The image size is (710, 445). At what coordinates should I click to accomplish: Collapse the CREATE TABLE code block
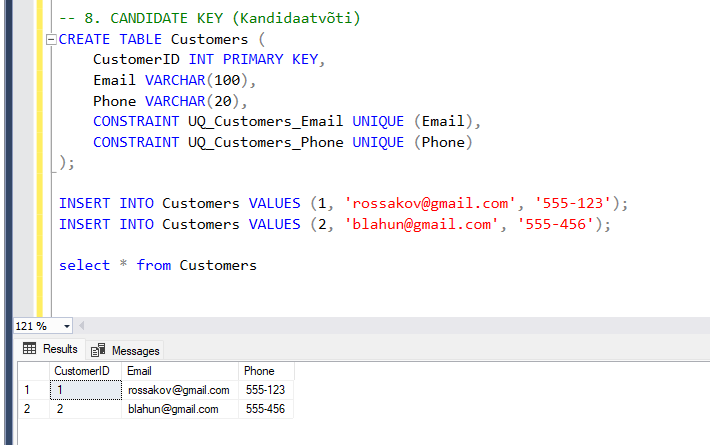(50, 40)
